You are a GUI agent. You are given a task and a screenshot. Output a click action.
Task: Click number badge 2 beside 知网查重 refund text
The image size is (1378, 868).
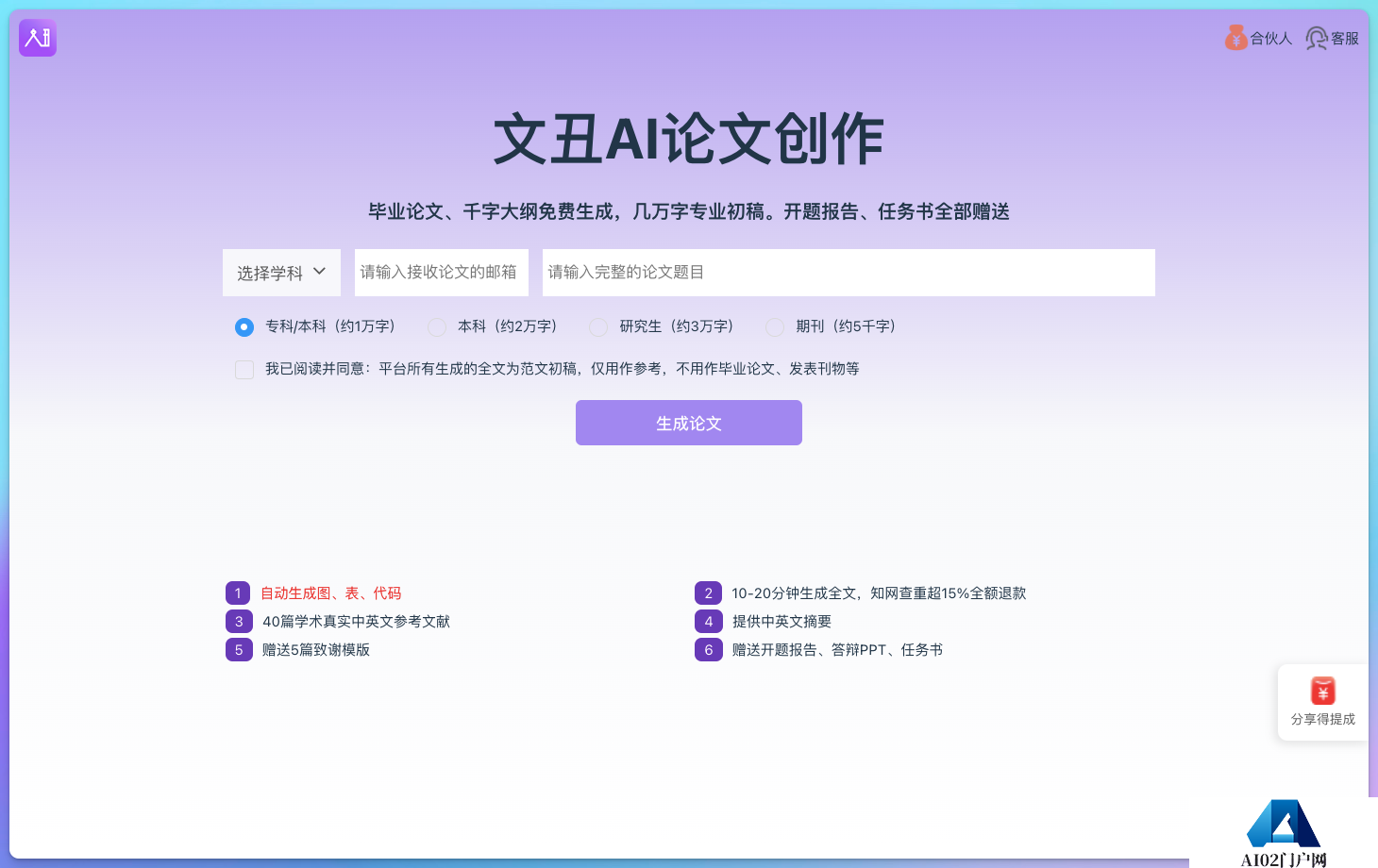coord(708,593)
